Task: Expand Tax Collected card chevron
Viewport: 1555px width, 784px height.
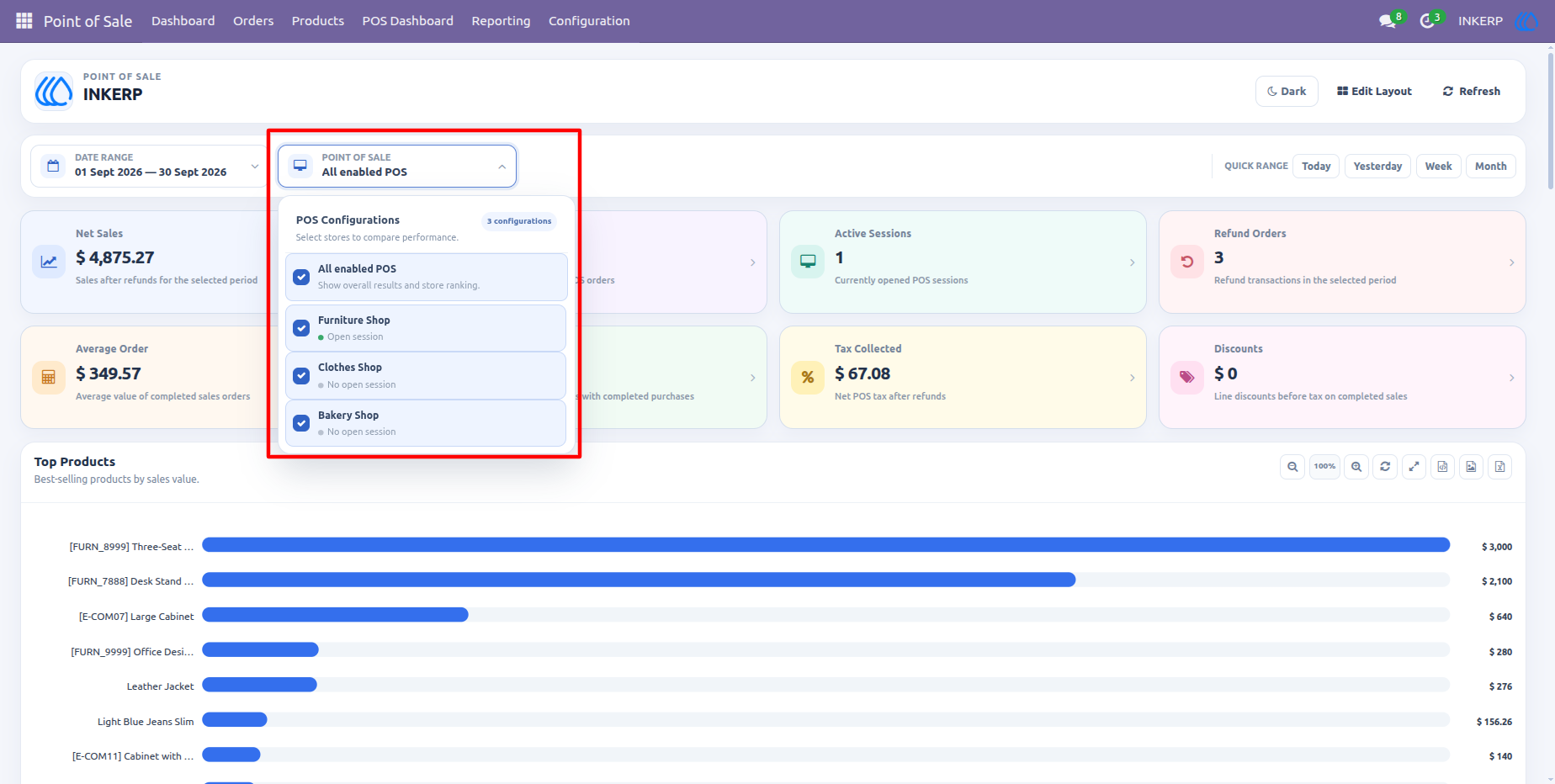Action: 1133,378
